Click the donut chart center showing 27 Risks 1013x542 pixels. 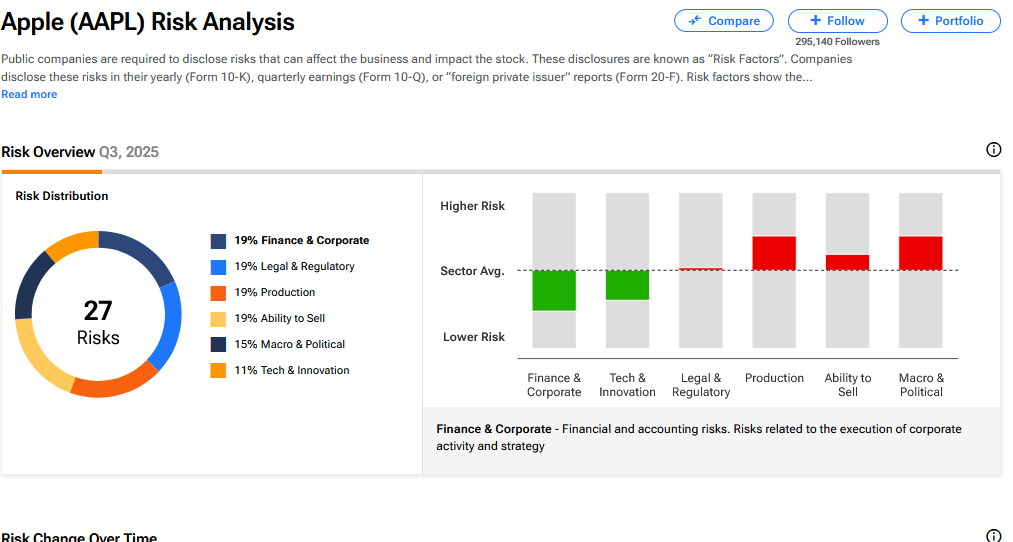point(98,322)
